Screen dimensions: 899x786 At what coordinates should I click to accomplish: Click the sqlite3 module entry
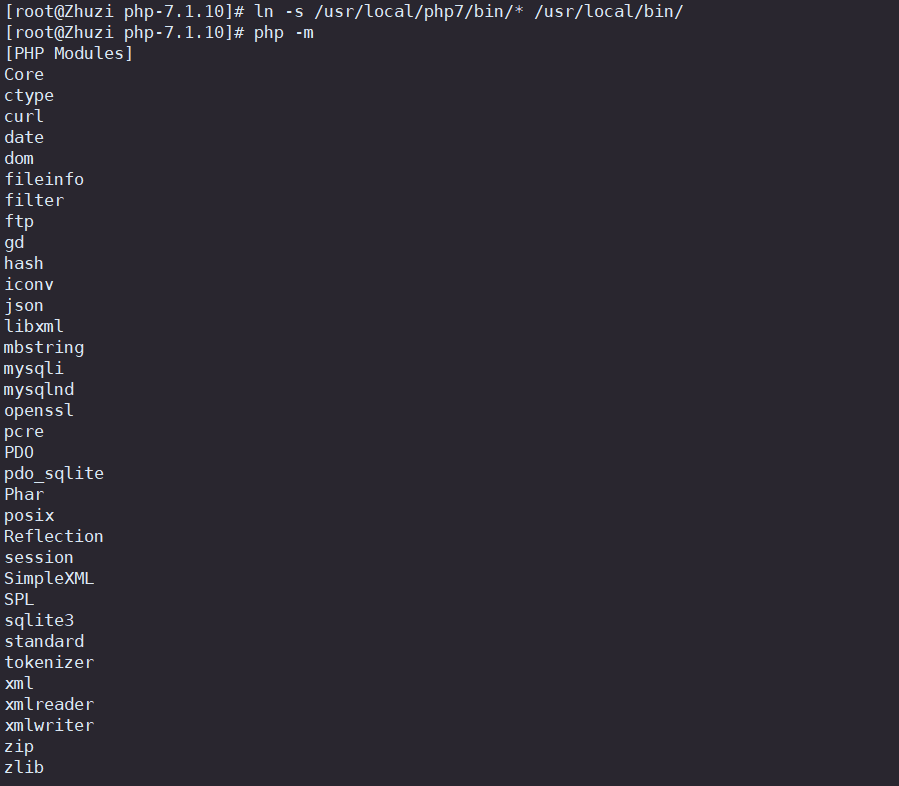pyautogui.click(x=39, y=620)
